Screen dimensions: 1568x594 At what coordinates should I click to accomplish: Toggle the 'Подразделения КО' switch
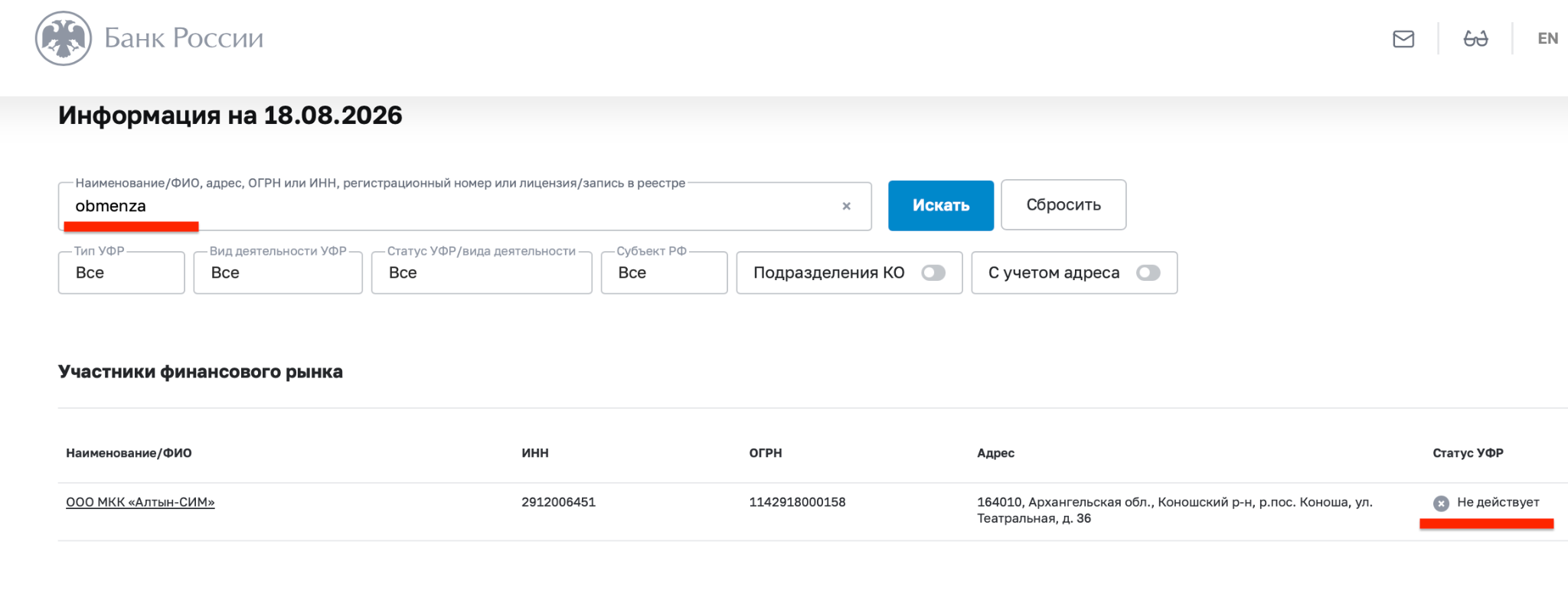pos(933,273)
